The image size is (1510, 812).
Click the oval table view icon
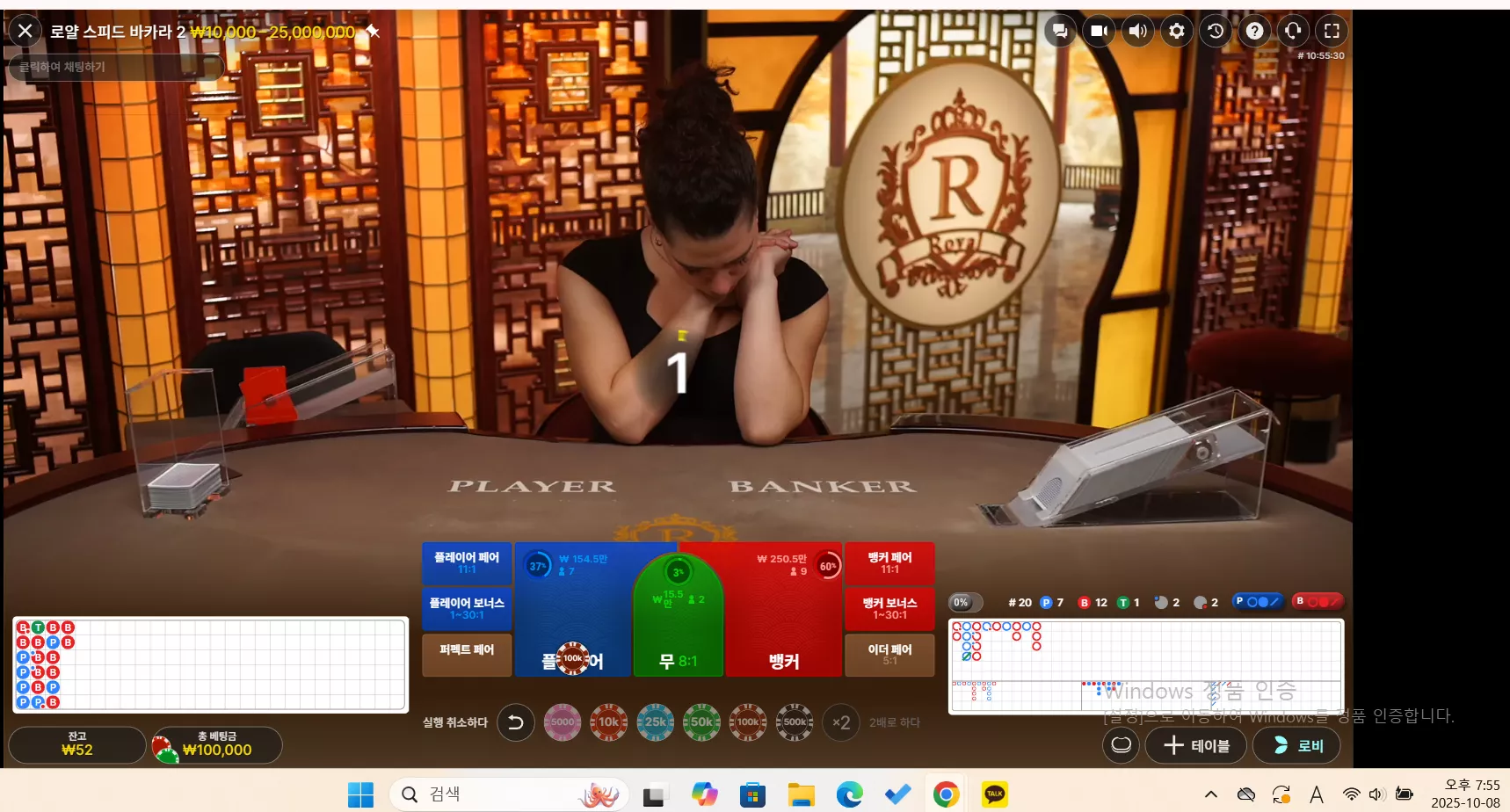[1122, 745]
